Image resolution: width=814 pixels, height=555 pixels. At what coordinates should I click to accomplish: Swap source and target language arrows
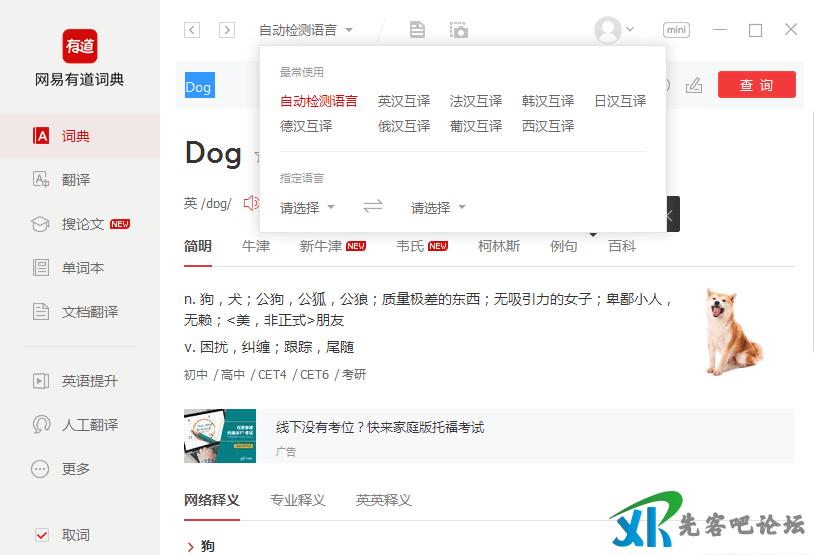pyautogui.click(x=373, y=207)
